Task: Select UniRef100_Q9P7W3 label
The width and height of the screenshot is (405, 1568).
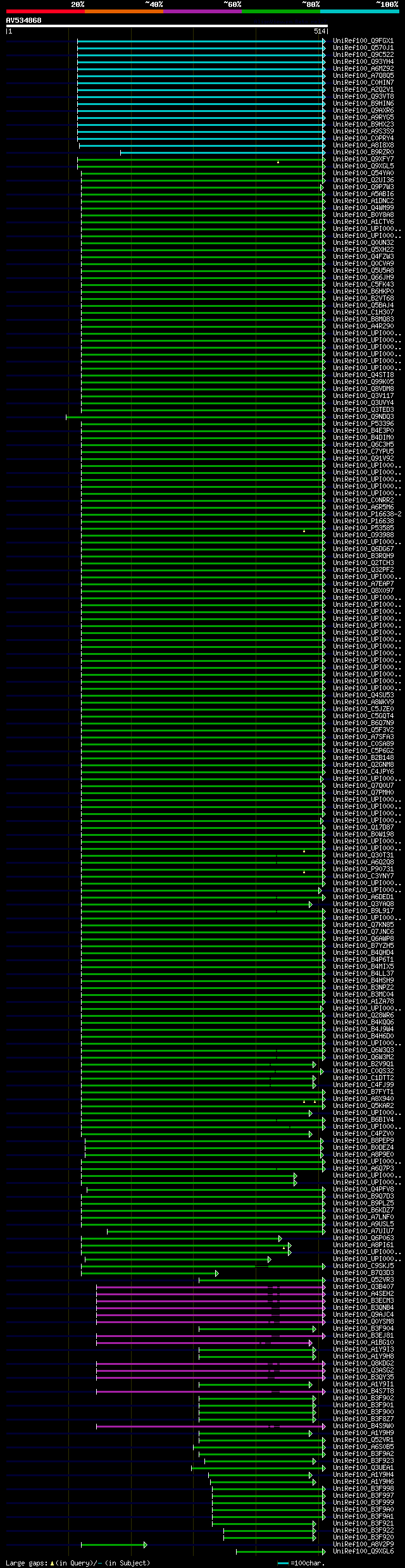Action: 363,187
